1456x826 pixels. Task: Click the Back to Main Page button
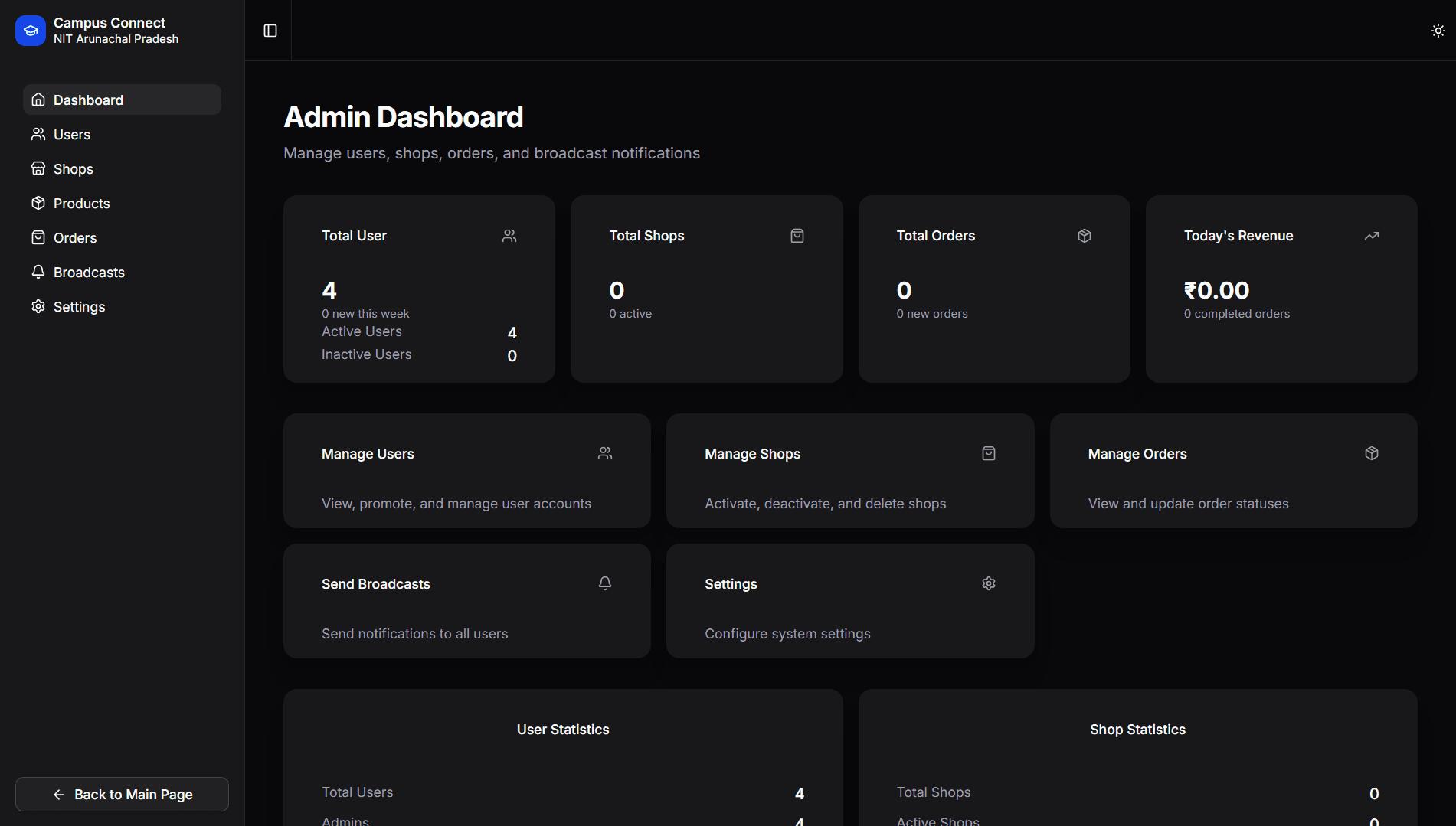click(x=122, y=795)
